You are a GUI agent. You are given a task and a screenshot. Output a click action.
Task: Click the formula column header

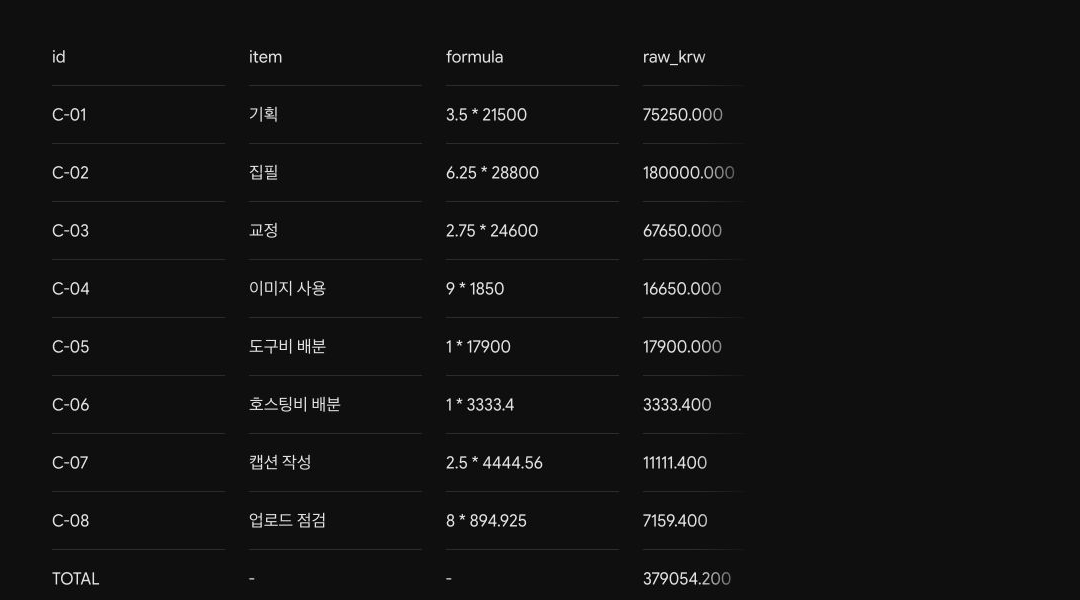tap(475, 57)
